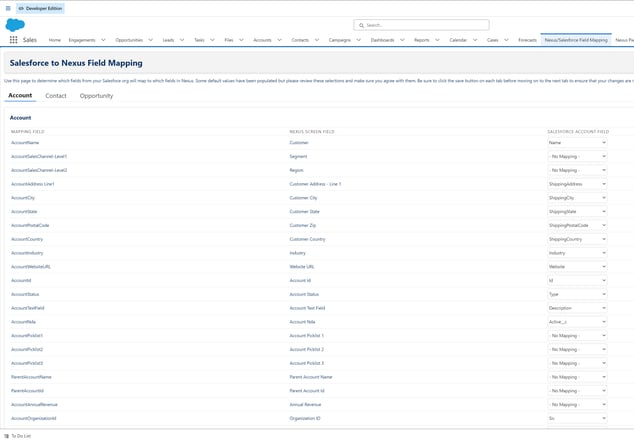Viewport: 634px width, 442px height.
Task: Open the ShippingCountry dropdown
Action: [577, 239]
